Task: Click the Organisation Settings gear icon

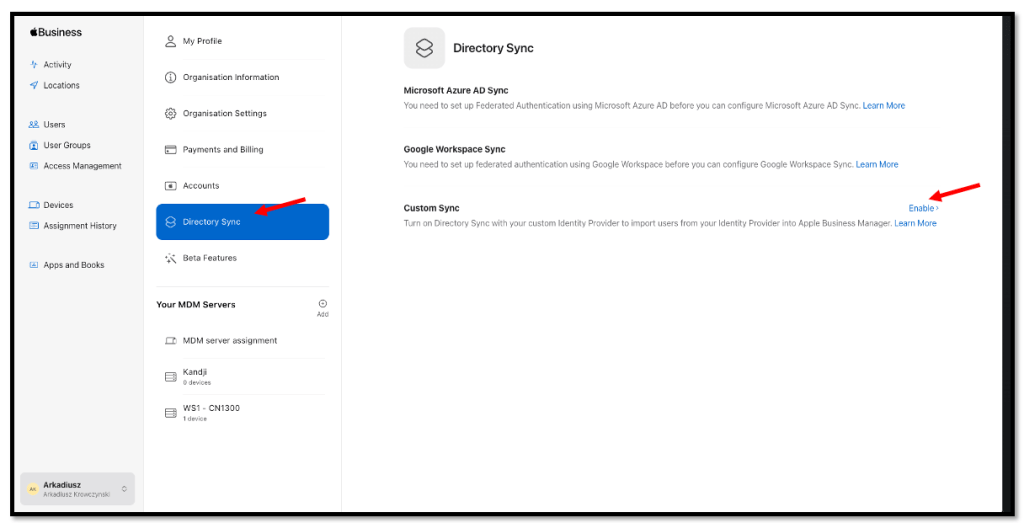Action: coord(170,114)
